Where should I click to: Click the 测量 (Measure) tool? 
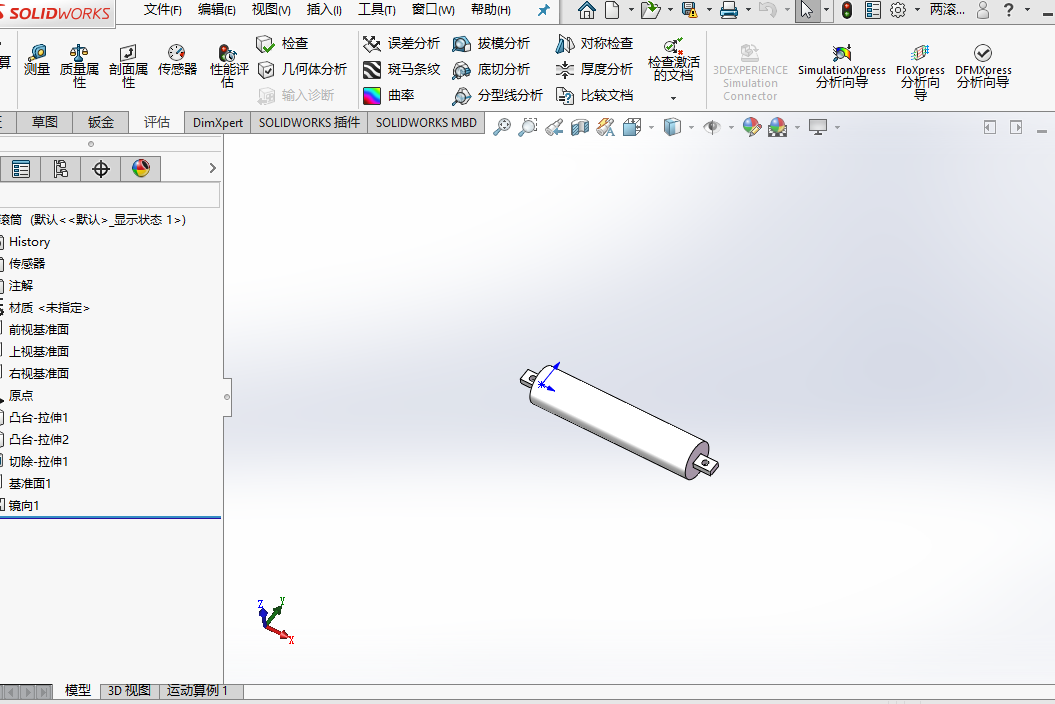(37, 61)
